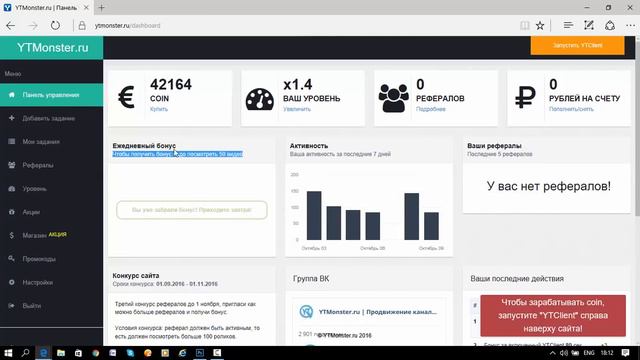Click the speedometer level icon
The image size is (640, 360).
point(260,99)
